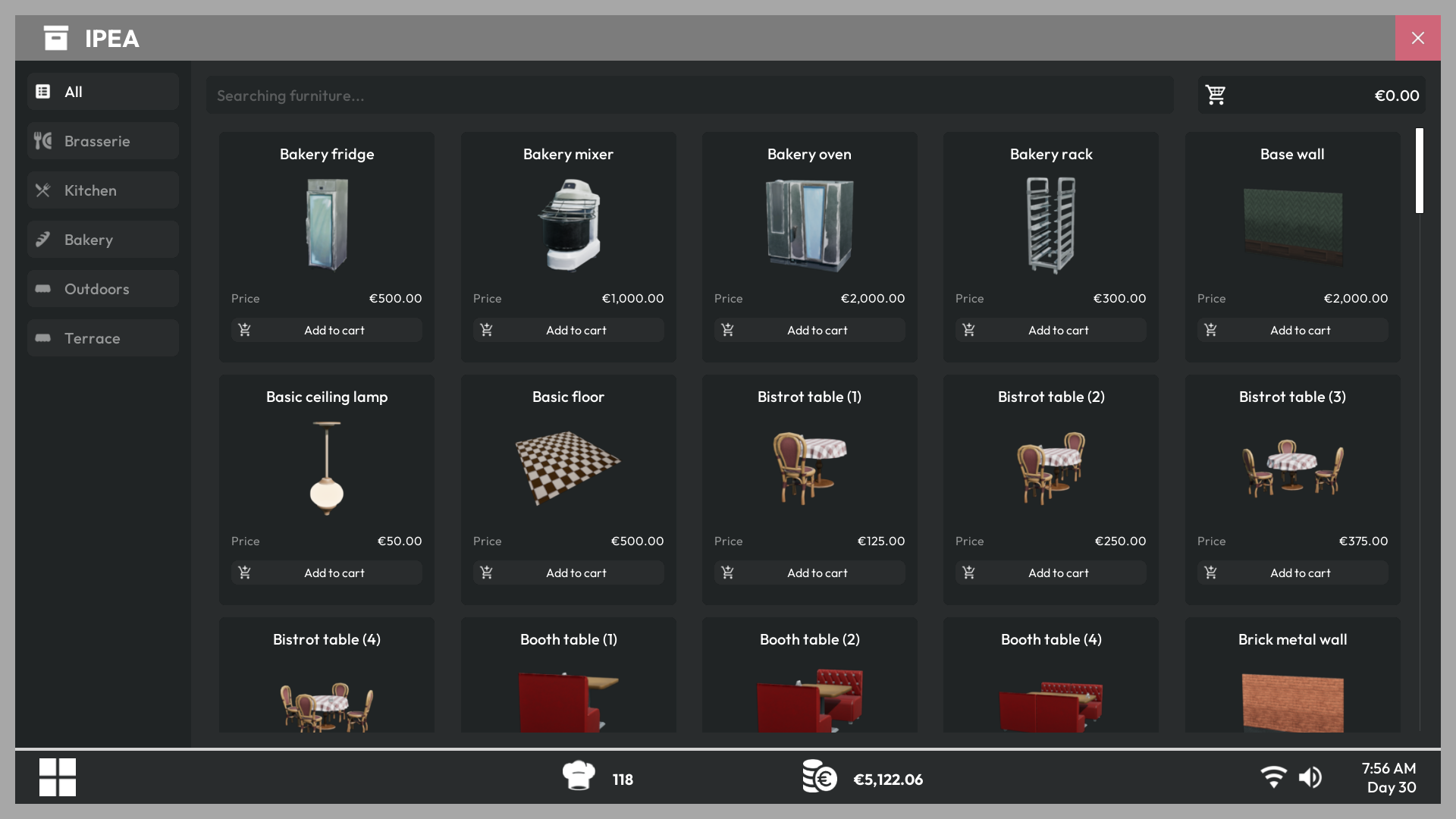Click the chef hat reputation icon
The image size is (1456, 819).
point(579,776)
